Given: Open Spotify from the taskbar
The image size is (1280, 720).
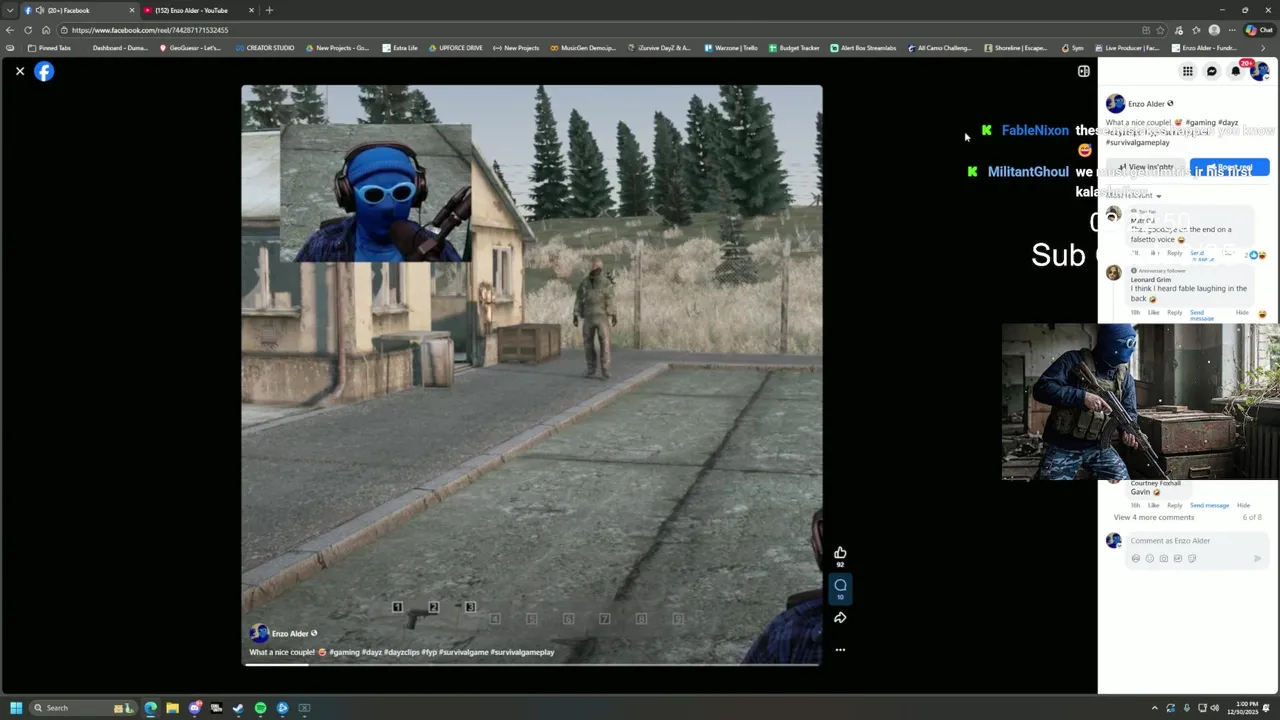Looking at the screenshot, I should [x=260, y=708].
